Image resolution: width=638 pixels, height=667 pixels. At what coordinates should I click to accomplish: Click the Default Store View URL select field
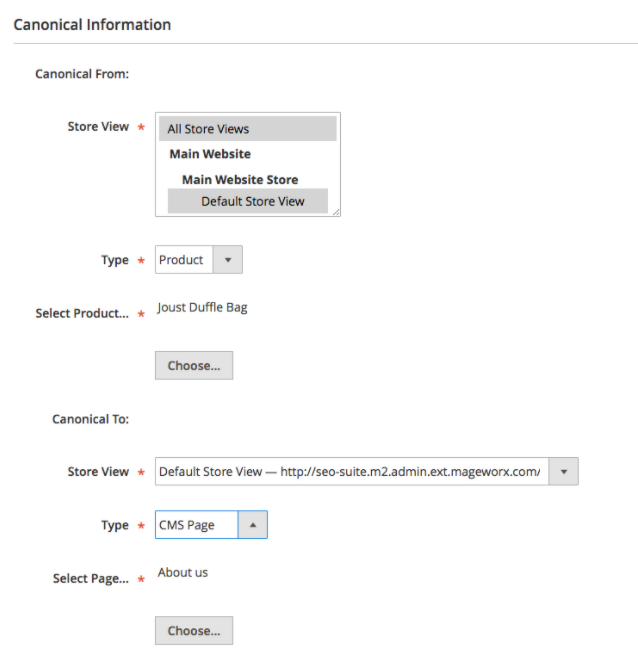pos(350,472)
